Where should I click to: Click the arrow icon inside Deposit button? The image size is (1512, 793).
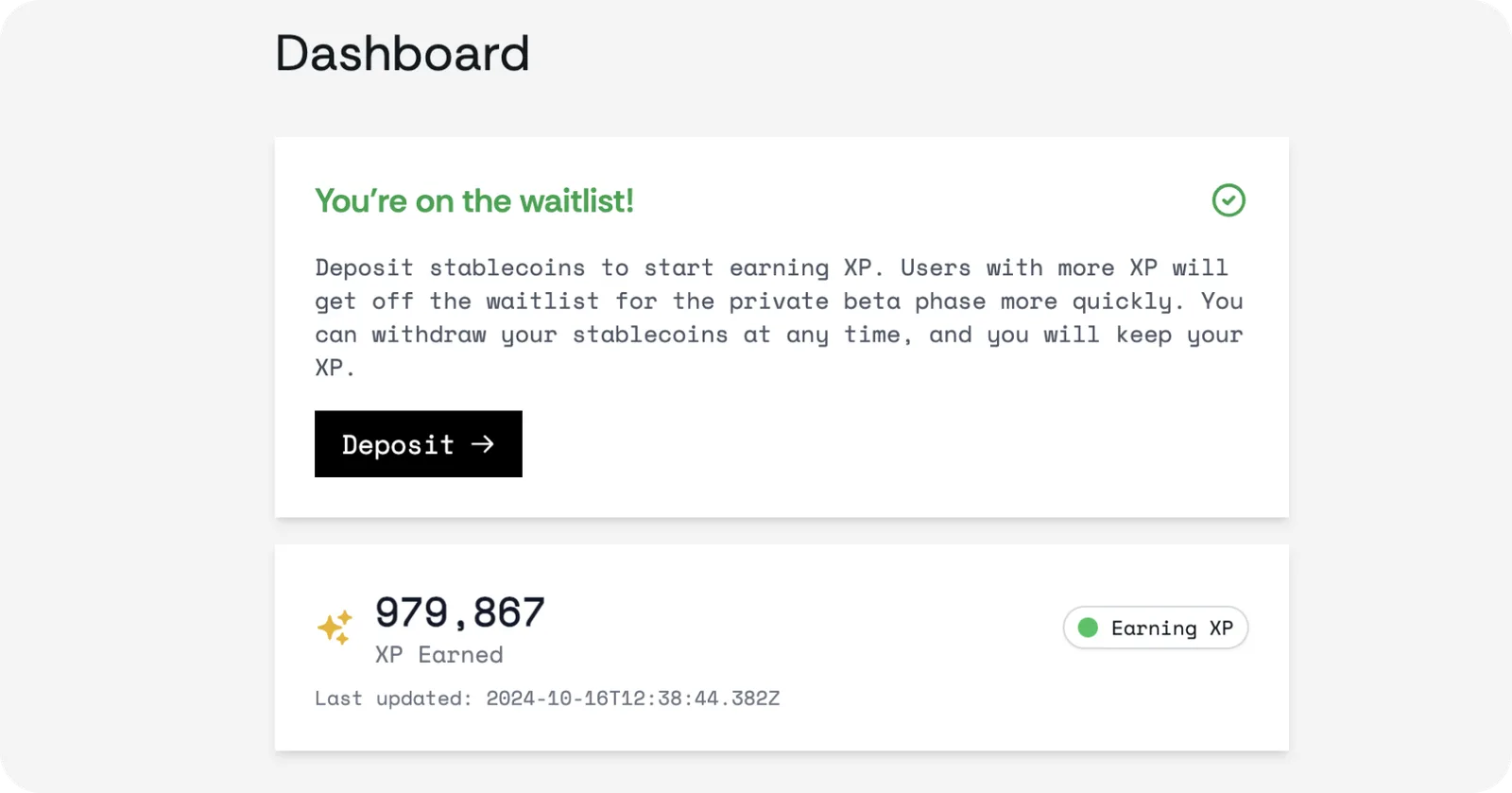pyautogui.click(x=483, y=444)
